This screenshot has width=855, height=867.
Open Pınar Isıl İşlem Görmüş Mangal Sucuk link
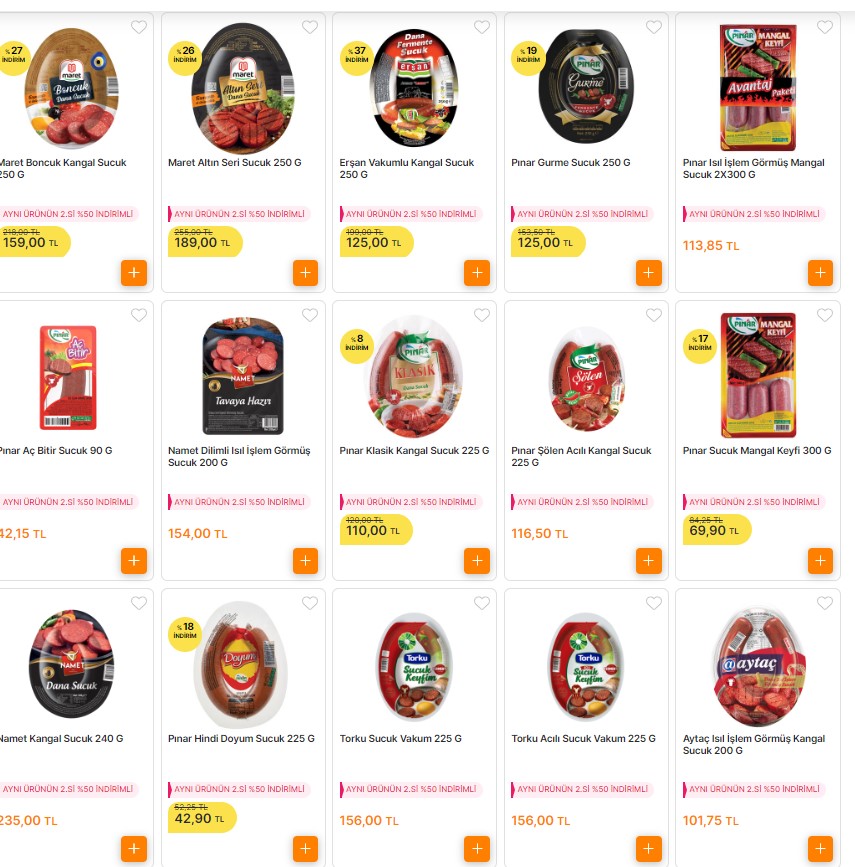point(753,168)
